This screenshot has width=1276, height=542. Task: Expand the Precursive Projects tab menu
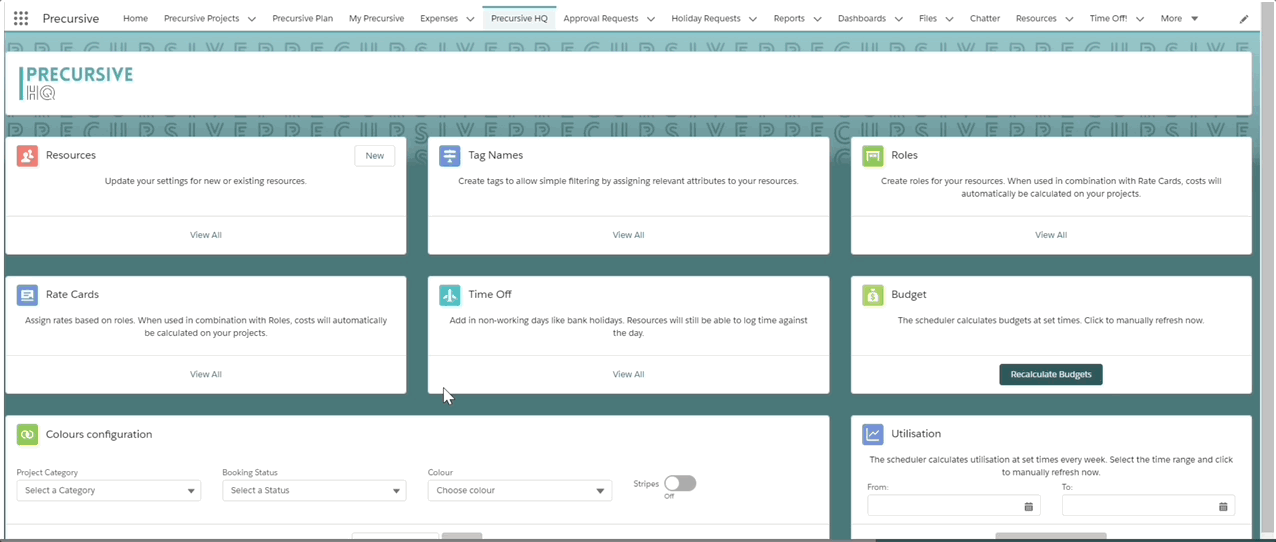pos(251,19)
